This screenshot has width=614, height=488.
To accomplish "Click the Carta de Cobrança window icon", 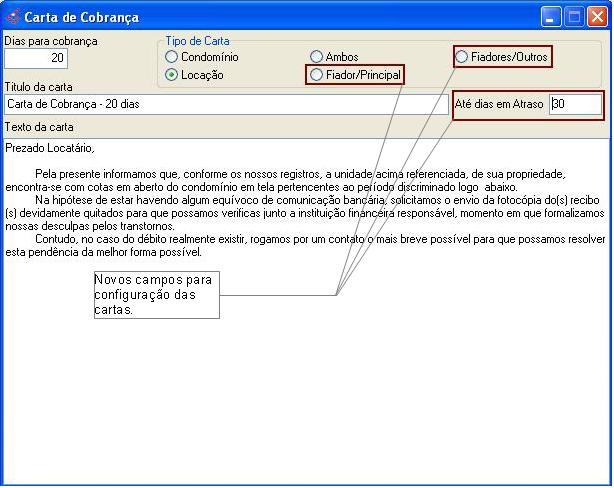I will coord(12,17).
